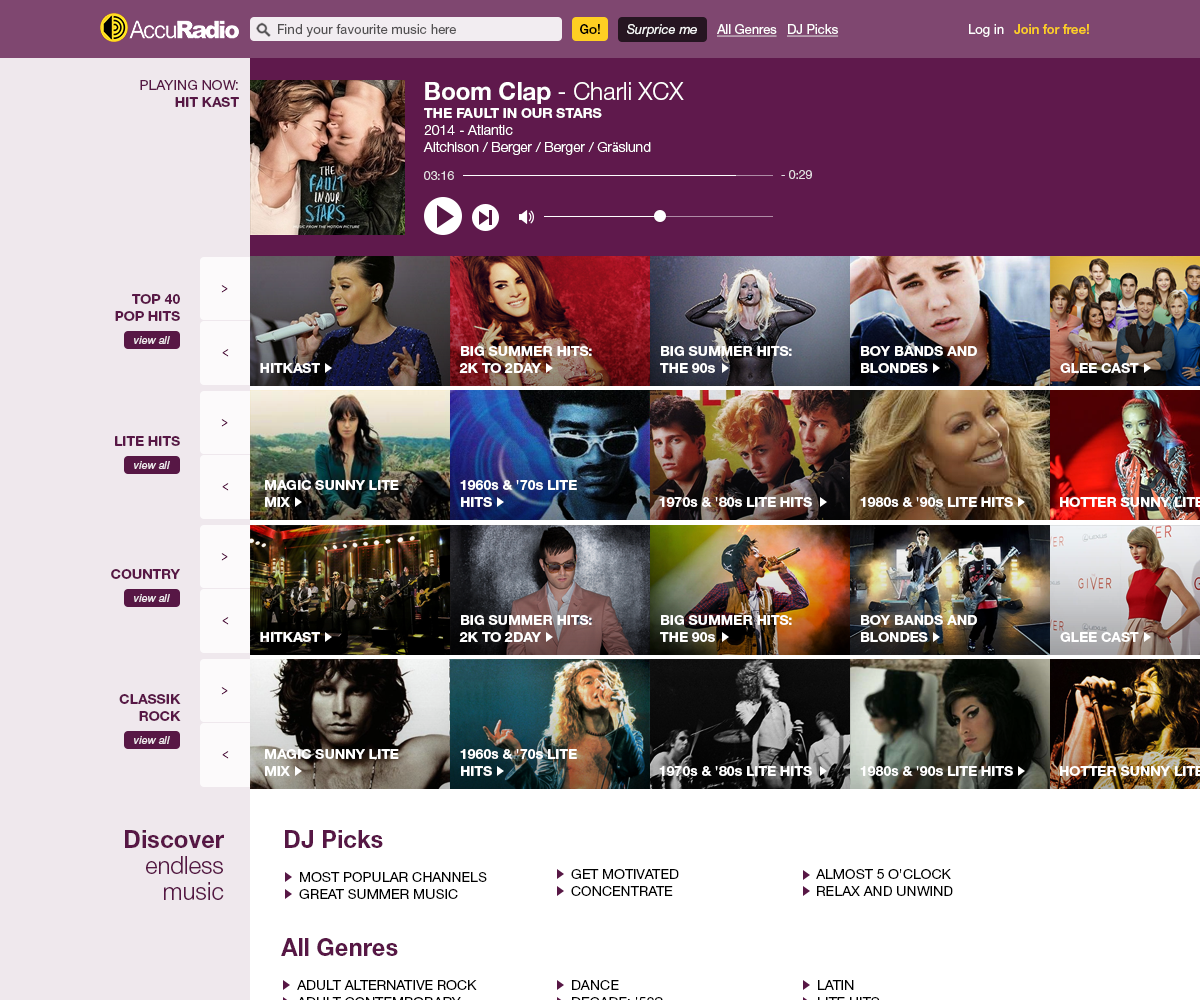
Task: Click the AccuRadio logo icon
Action: click(114, 28)
